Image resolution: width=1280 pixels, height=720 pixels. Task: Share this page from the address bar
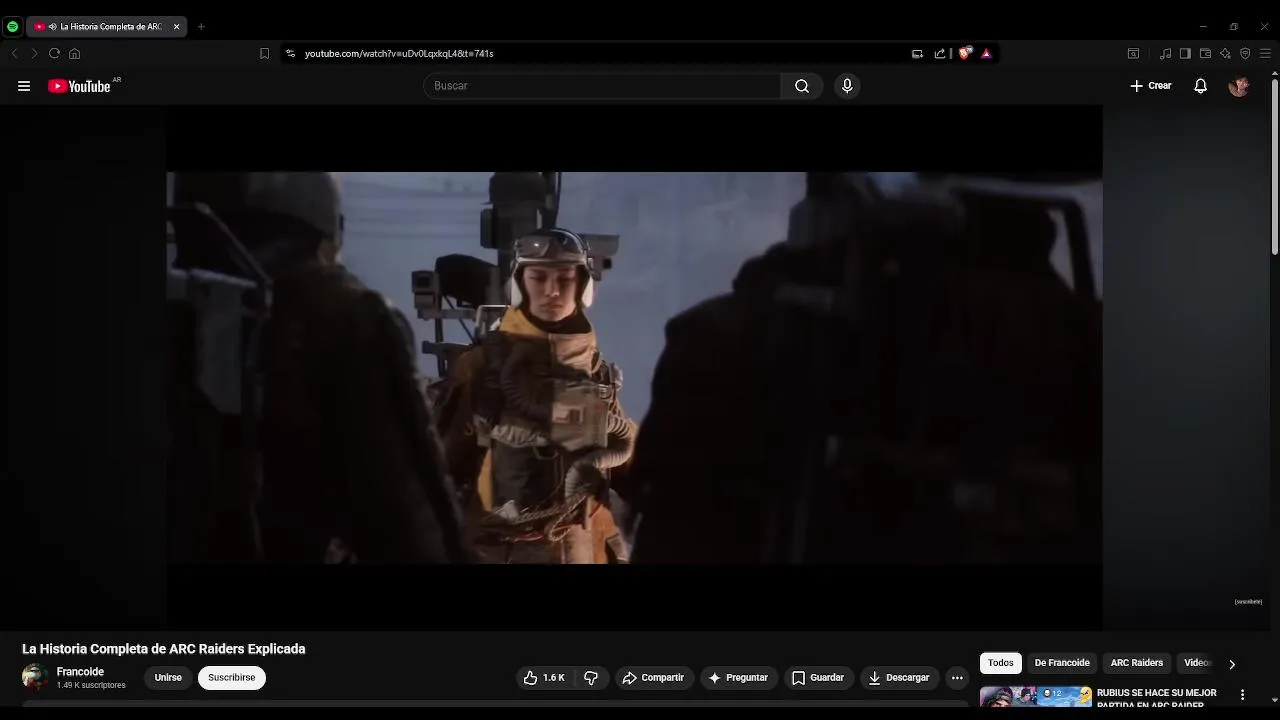tap(940, 54)
